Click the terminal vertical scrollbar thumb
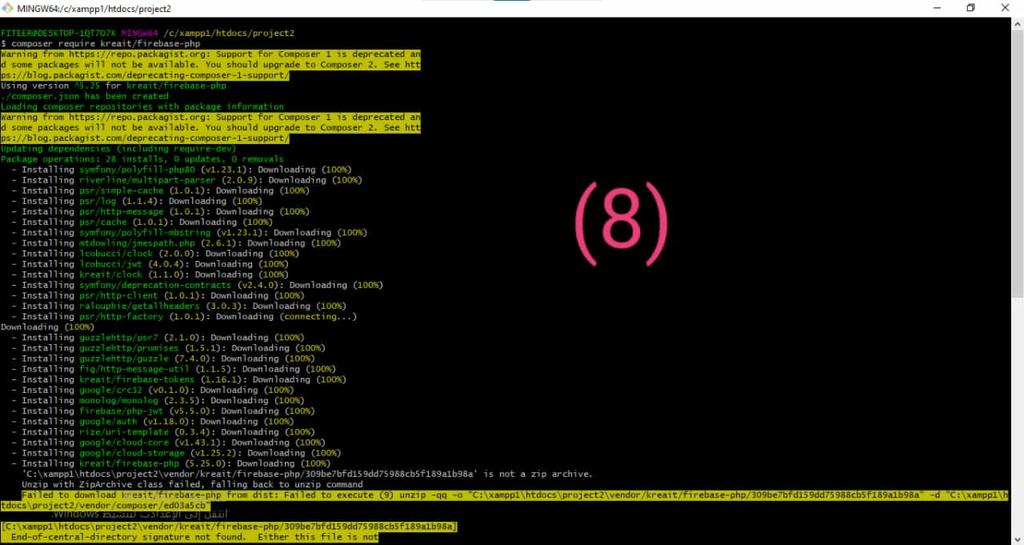 click(1018, 163)
